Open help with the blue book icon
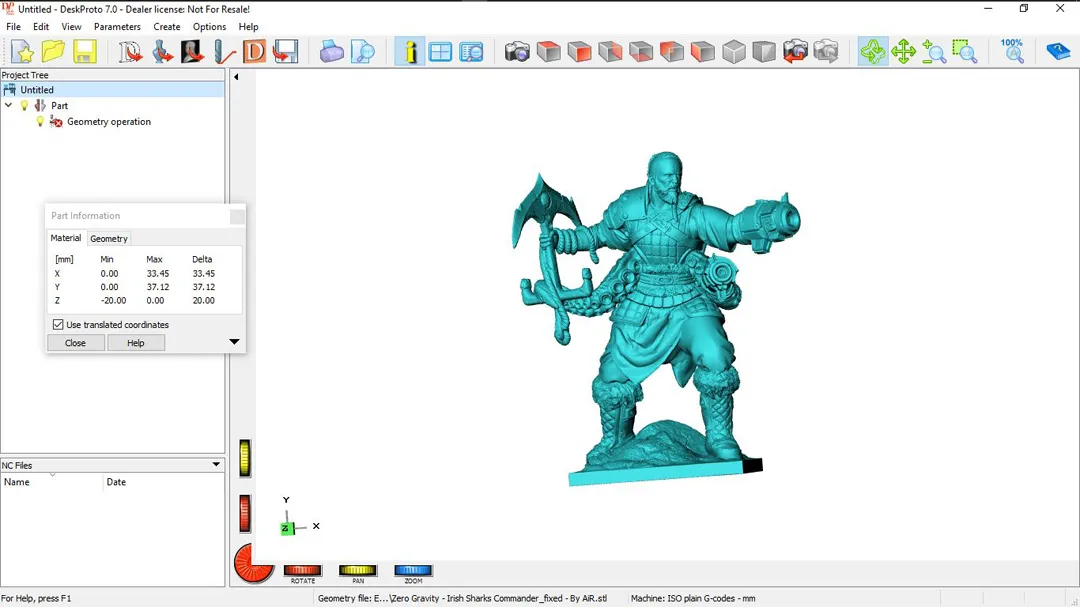Screen dimensions: 1080x607 1058,52
